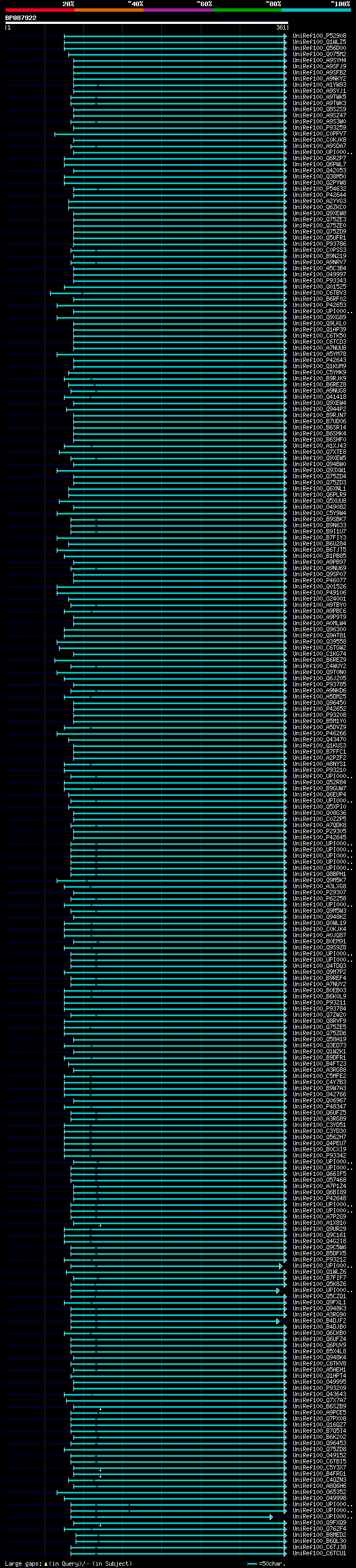Open hit UniRef100_A9SYH4
Screen dimensions: 356x1568
pyautogui.click(x=319, y=60)
